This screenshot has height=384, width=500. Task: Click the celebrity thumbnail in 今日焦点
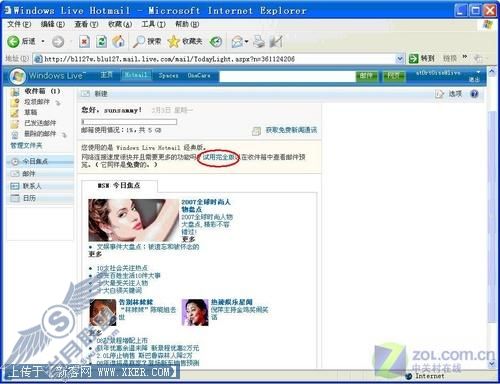click(133, 220)
